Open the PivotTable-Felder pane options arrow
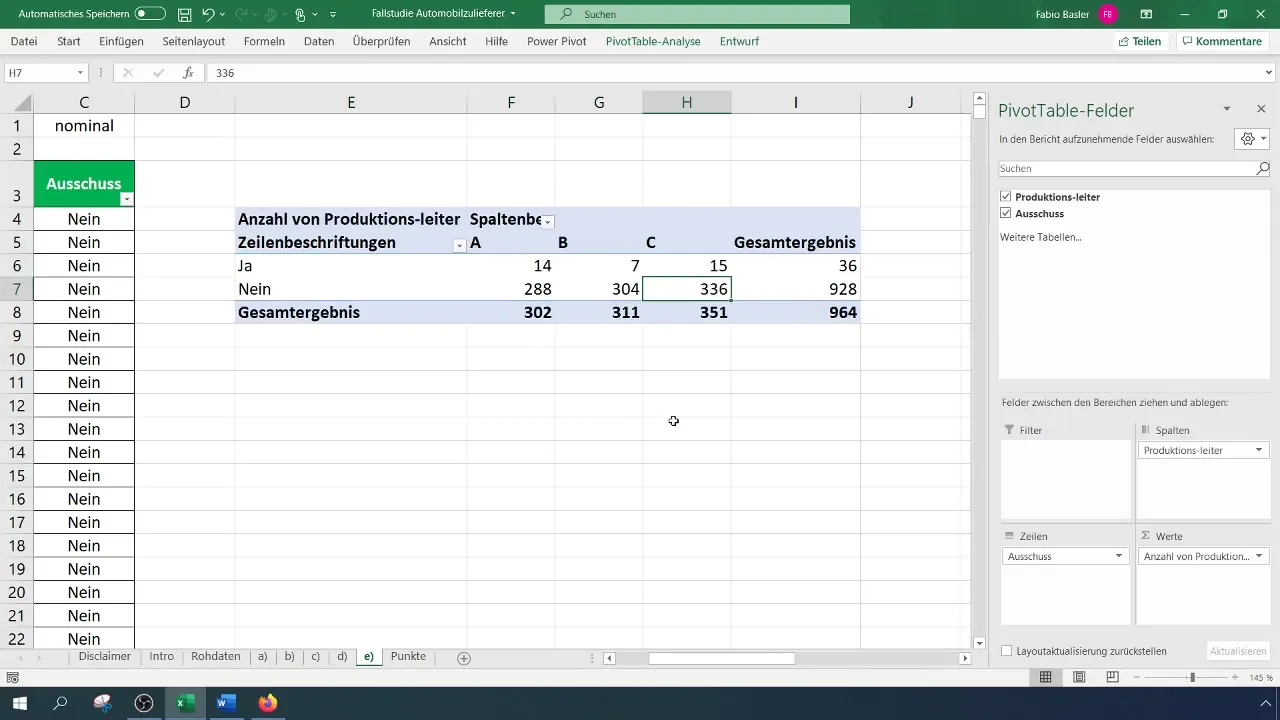Image resolution: width=1280 pixels, height=720 pixels. (1227, 108)
